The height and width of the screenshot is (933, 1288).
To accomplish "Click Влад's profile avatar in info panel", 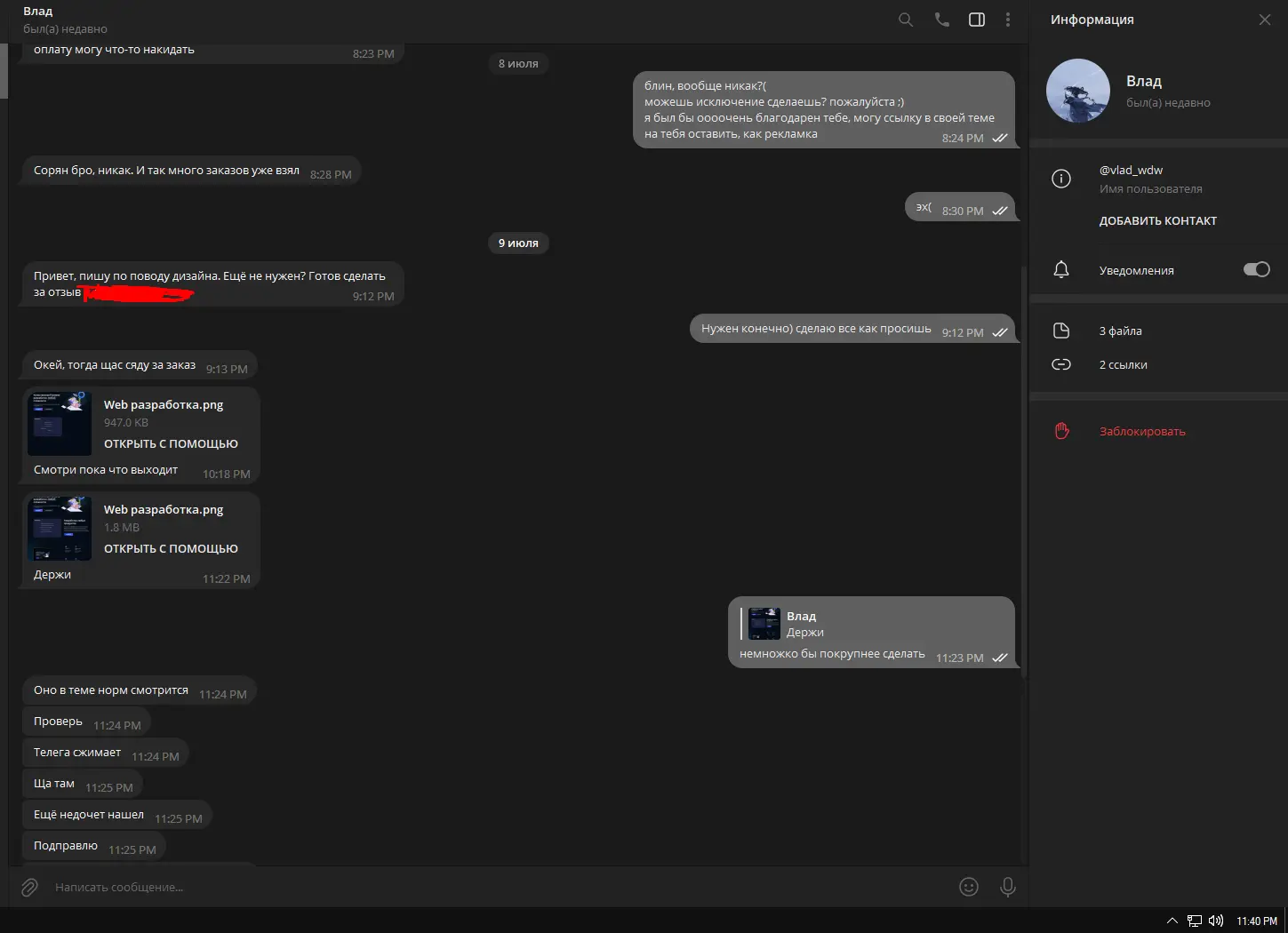I will tap(1077, 91).
